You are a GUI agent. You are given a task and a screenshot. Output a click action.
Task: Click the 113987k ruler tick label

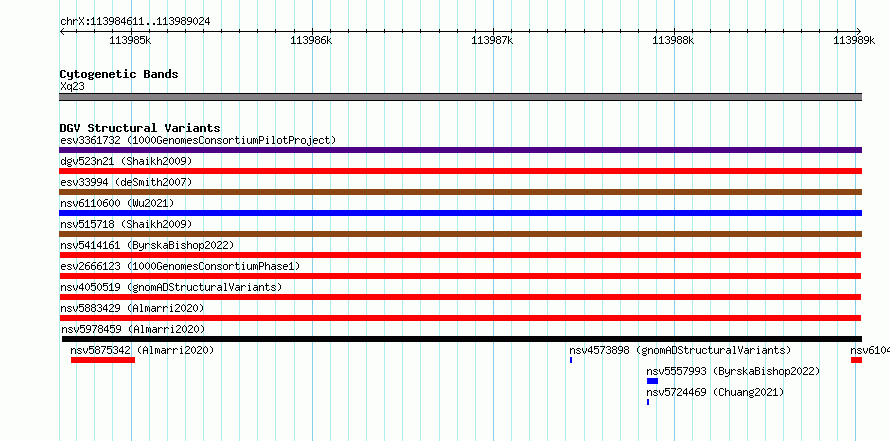492,40
